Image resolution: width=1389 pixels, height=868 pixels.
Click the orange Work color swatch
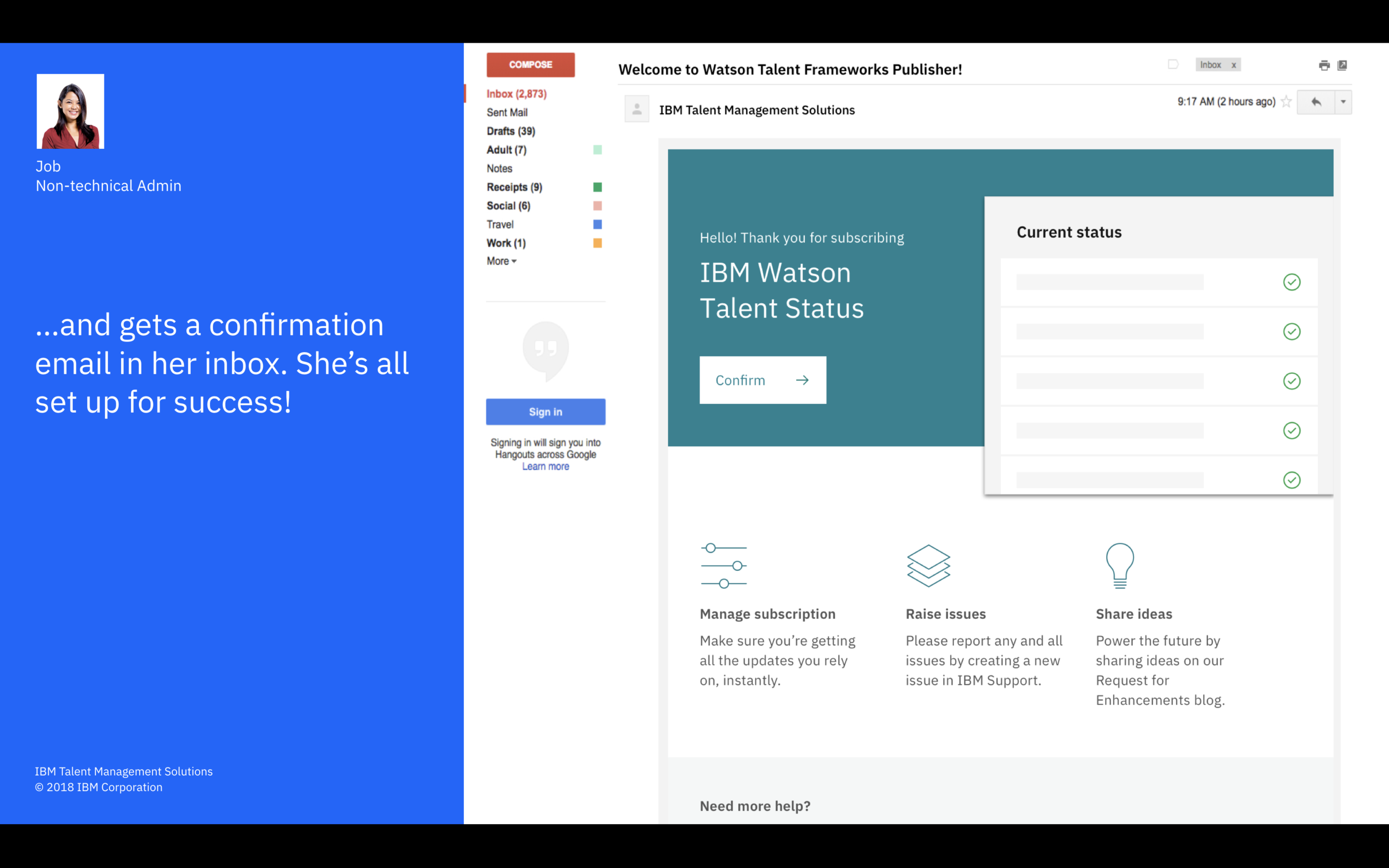[597, 243]
